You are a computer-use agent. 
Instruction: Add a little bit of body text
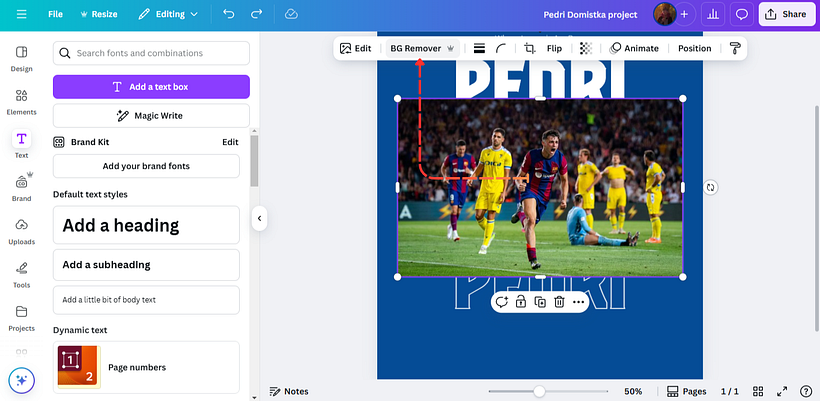(x=146, y=300)
